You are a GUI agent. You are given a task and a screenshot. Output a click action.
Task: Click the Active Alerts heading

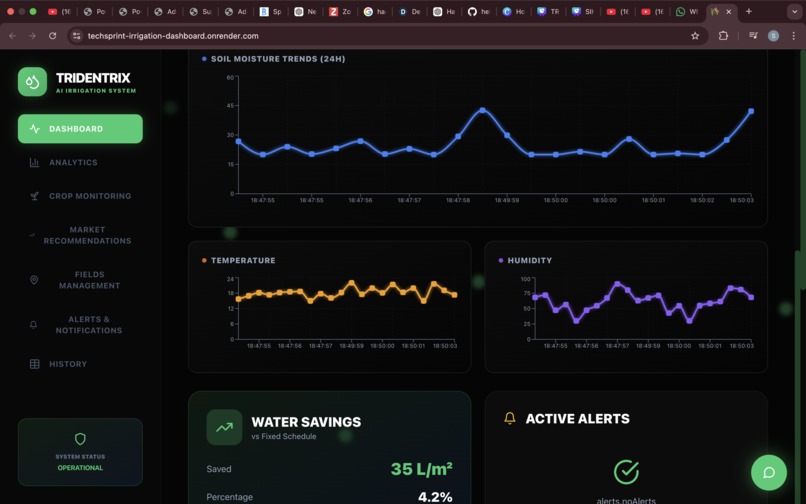coord(577,419)
